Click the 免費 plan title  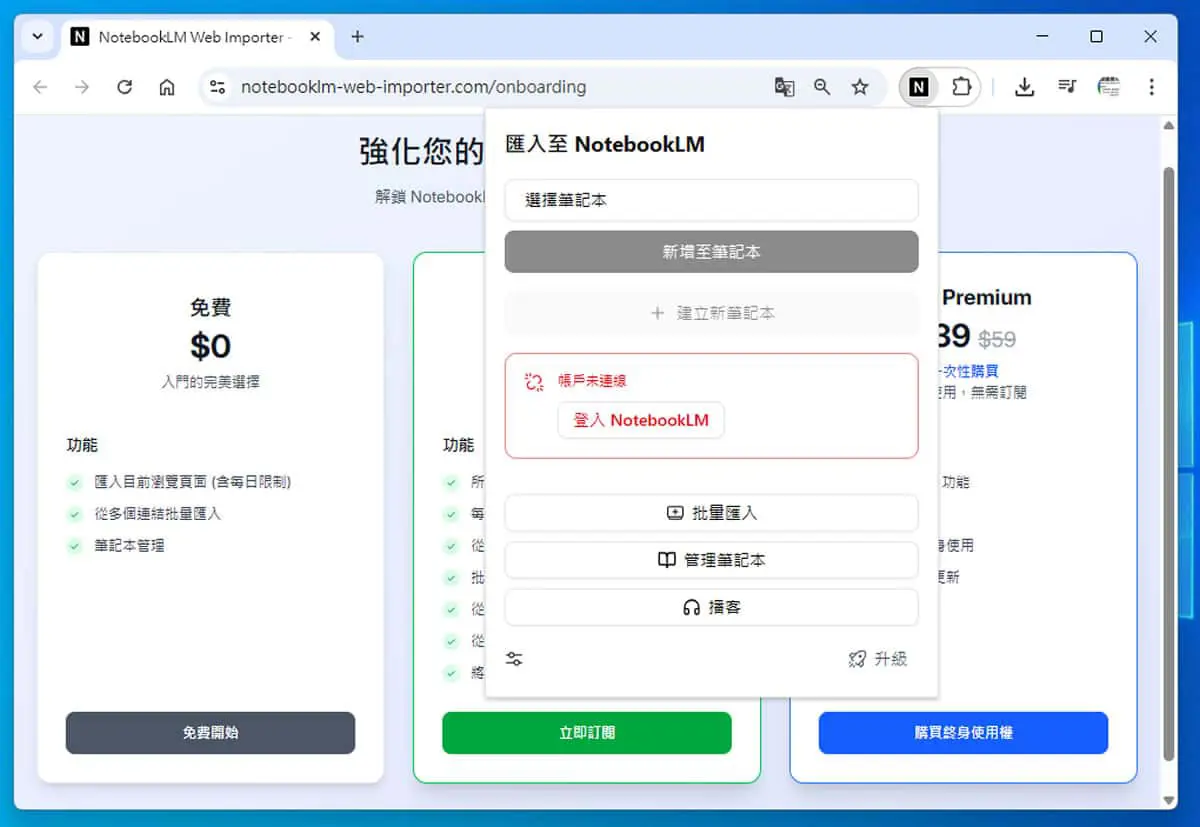(x=210, y=308)
